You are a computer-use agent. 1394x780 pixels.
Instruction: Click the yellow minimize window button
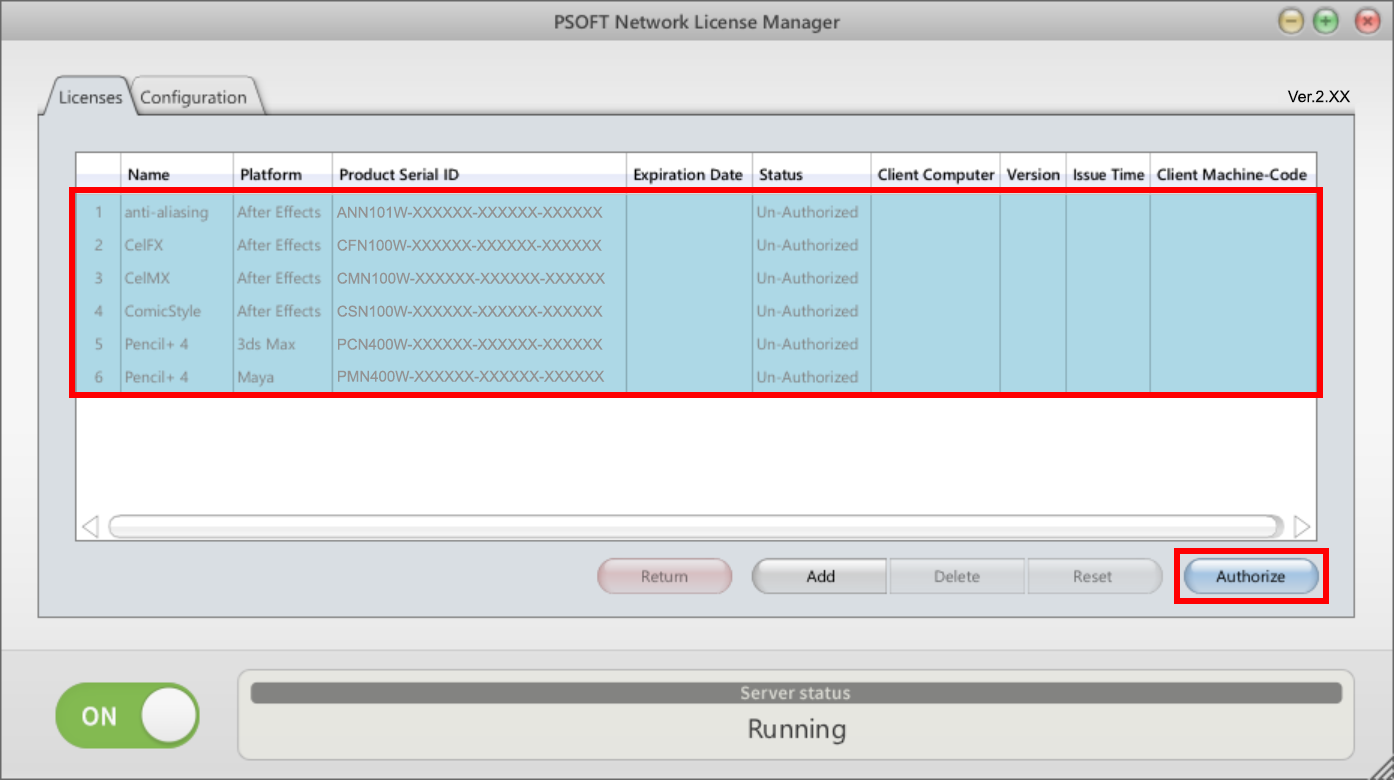click(x=1291, y=21)
